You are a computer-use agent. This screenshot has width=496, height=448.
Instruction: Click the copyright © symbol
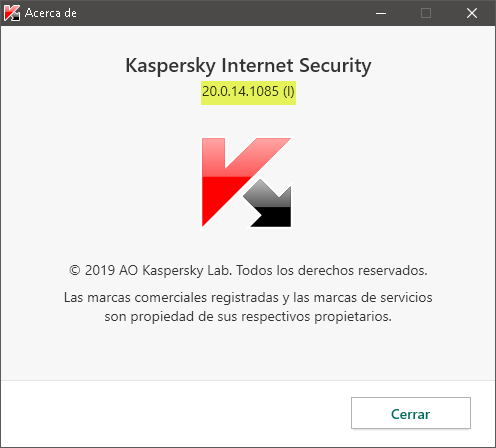click(75, 270)
